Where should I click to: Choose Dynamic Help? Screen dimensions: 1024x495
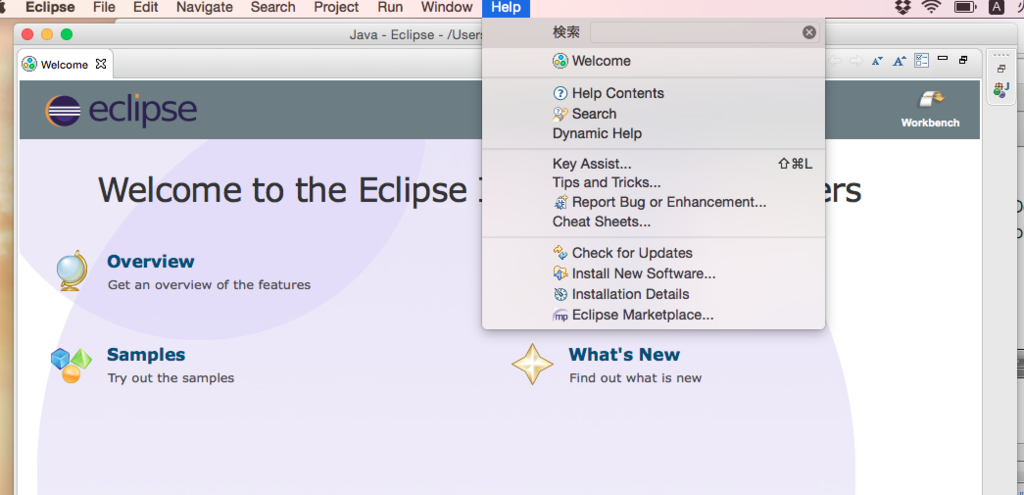pos(653,133)
